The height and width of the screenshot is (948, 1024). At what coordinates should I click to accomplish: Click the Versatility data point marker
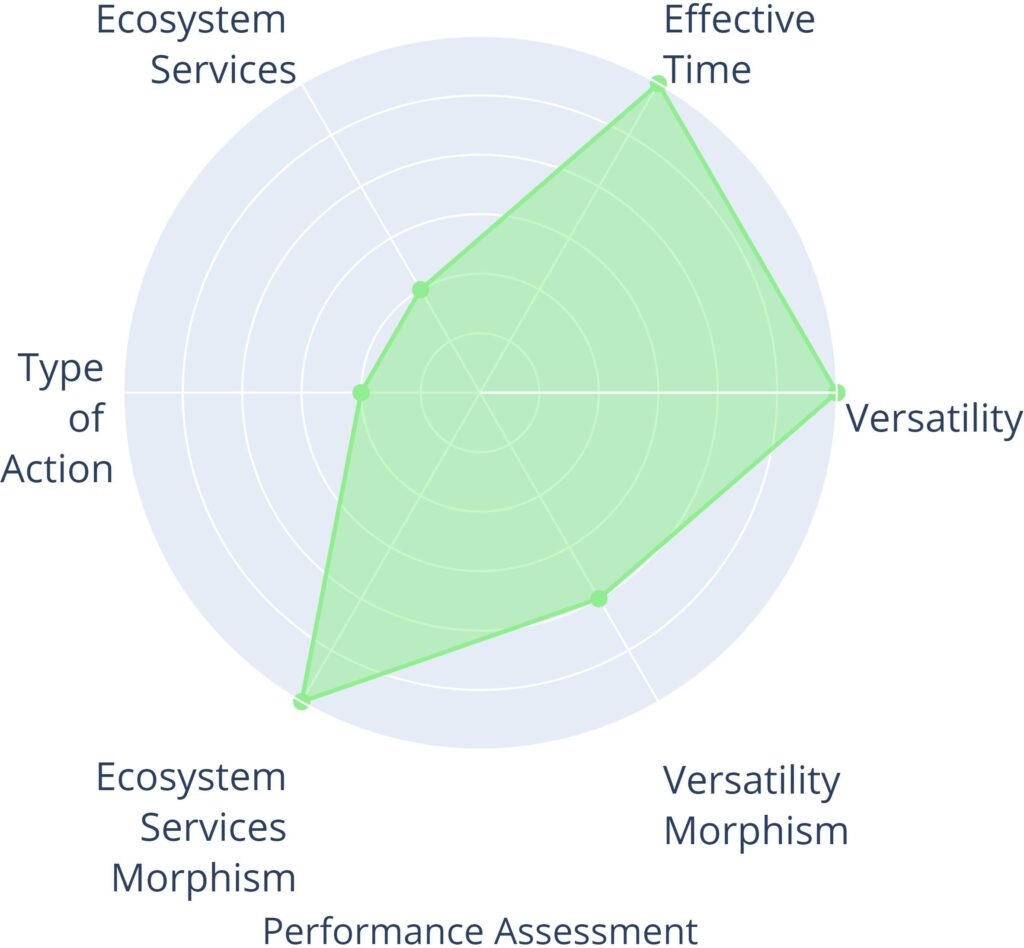(x=837, y=392)
